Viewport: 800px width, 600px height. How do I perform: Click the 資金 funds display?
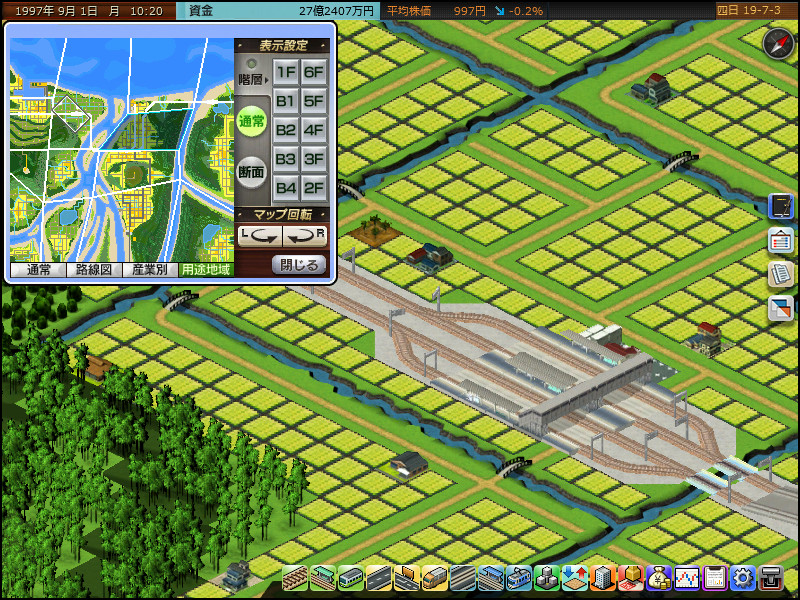click(x=278, y=11)
